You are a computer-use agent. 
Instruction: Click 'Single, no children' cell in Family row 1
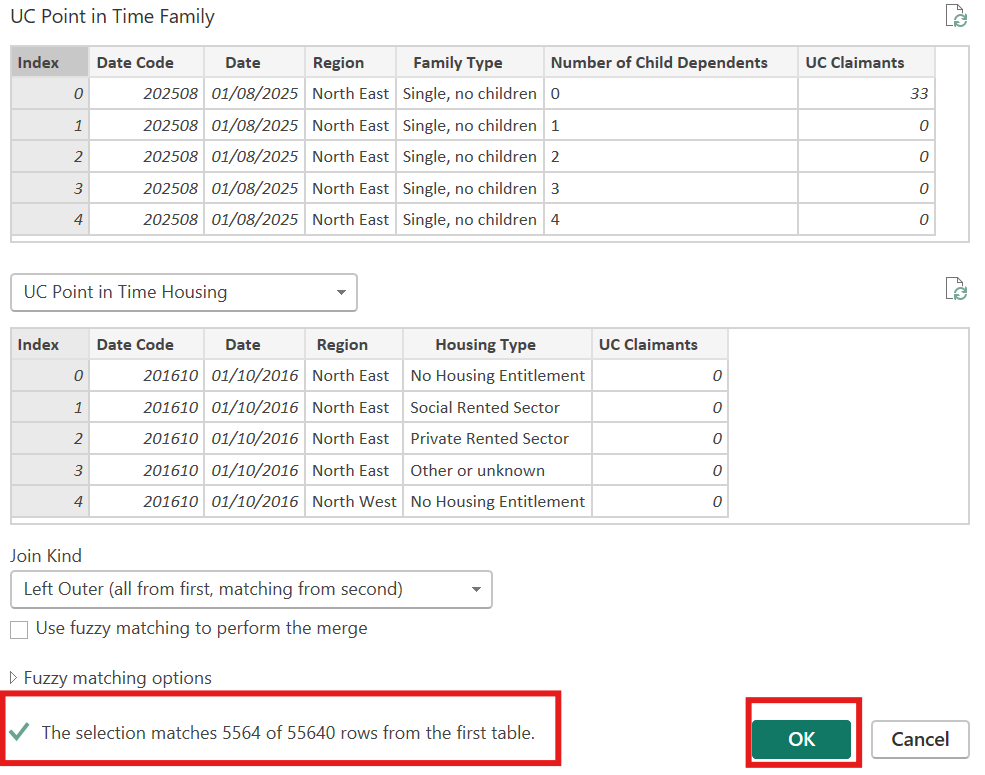[470, 125]
